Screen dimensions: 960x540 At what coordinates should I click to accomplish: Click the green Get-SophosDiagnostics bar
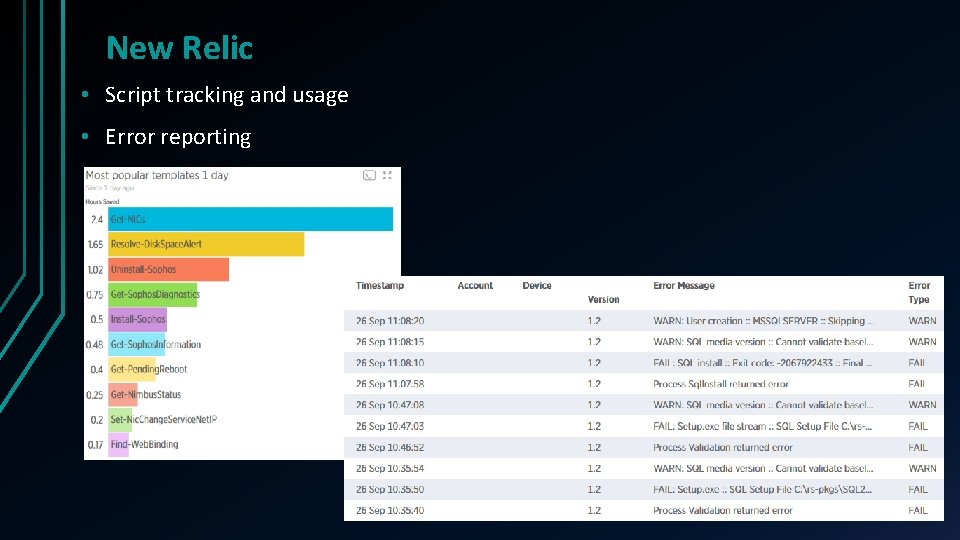(x=152, y=294)
